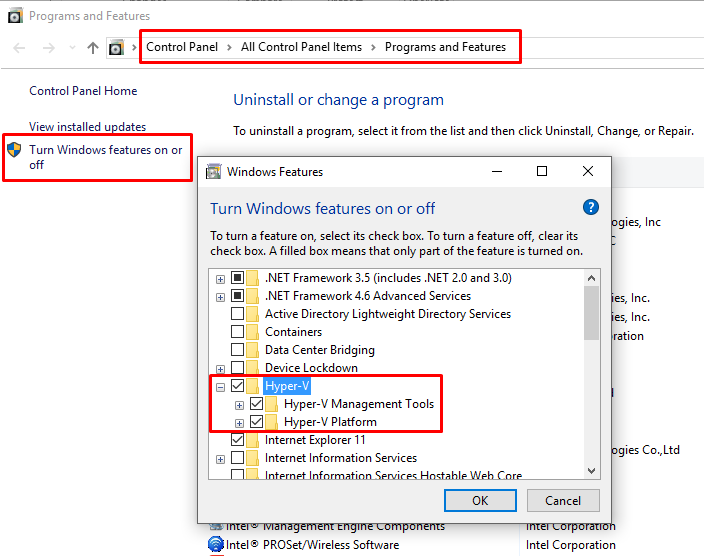Click folder icon next to Internet Explorer 11

coord(253,439)
